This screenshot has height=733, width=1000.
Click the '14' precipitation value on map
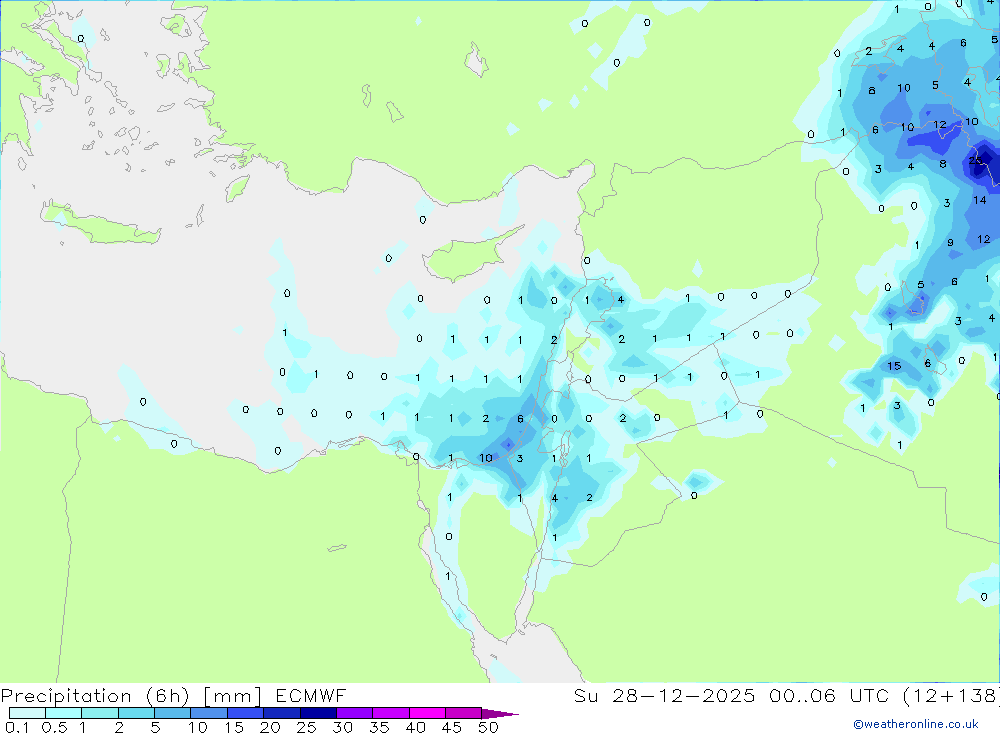click(x=980, y=200)
